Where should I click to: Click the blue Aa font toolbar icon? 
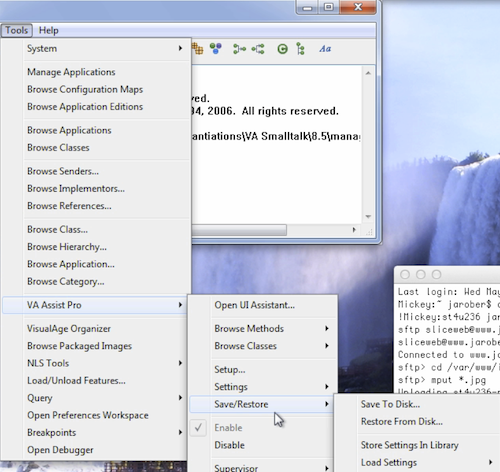tap(325, 49)
